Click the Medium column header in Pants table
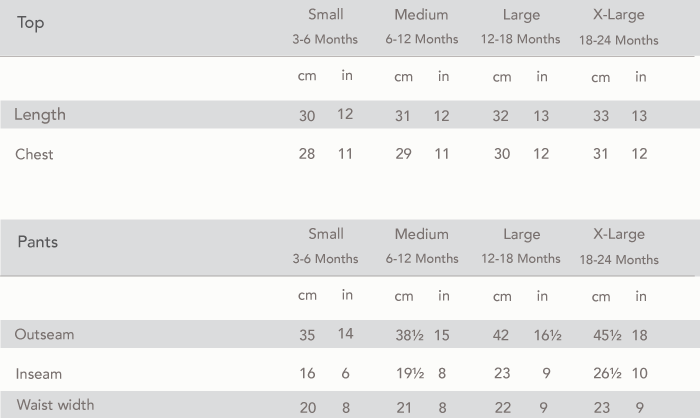 (x=421, y=234)
